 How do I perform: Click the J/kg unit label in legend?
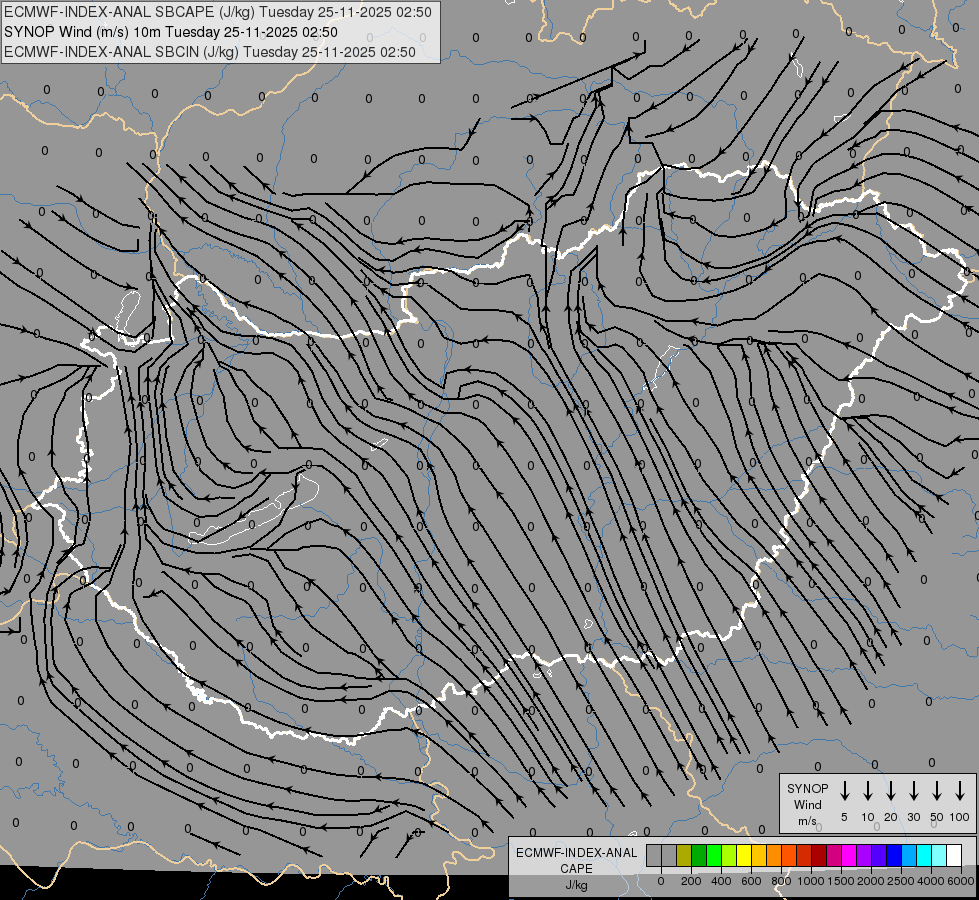(576, 885)
